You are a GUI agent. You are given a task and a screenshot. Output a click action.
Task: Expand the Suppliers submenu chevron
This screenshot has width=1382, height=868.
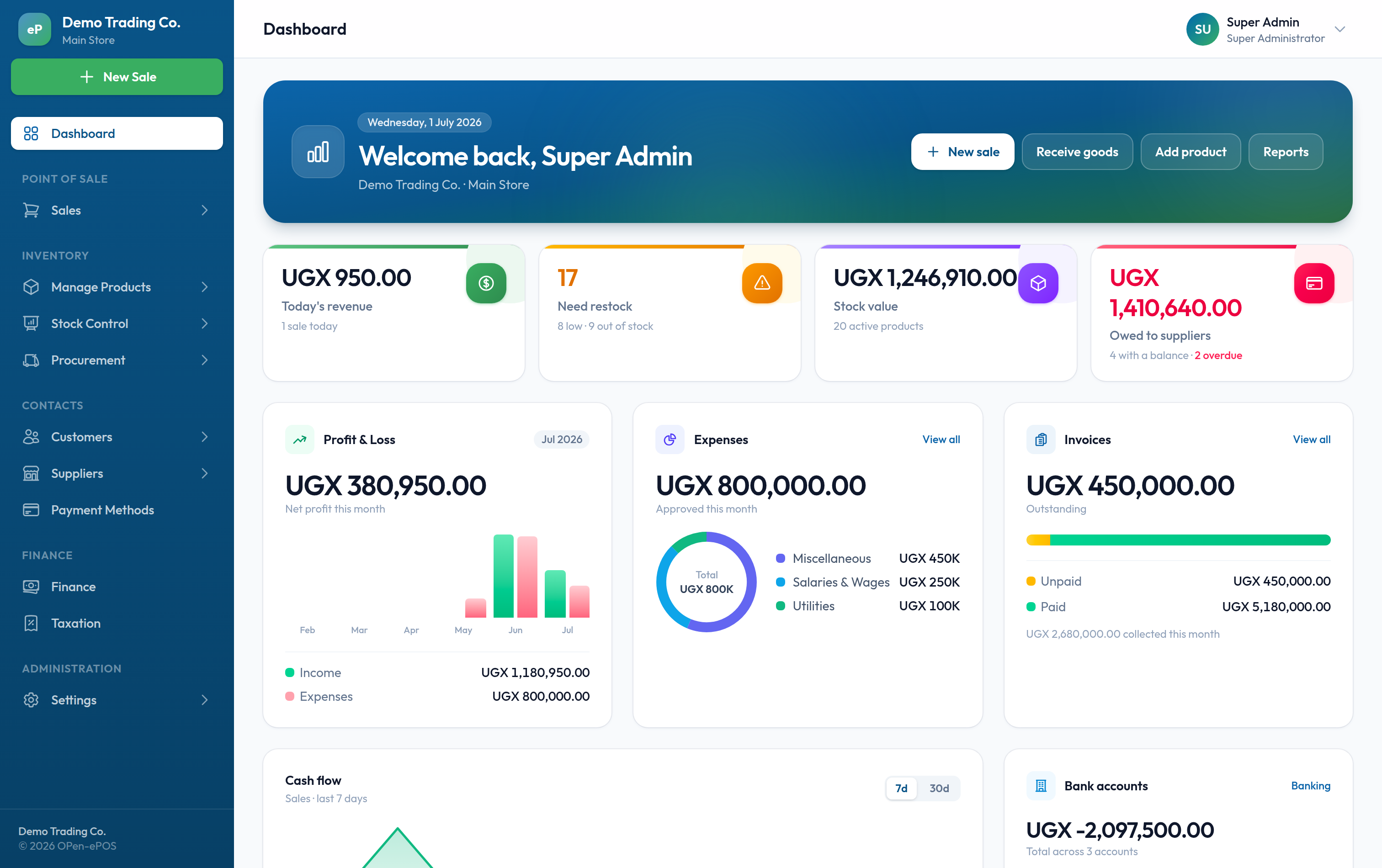[205, 473]
